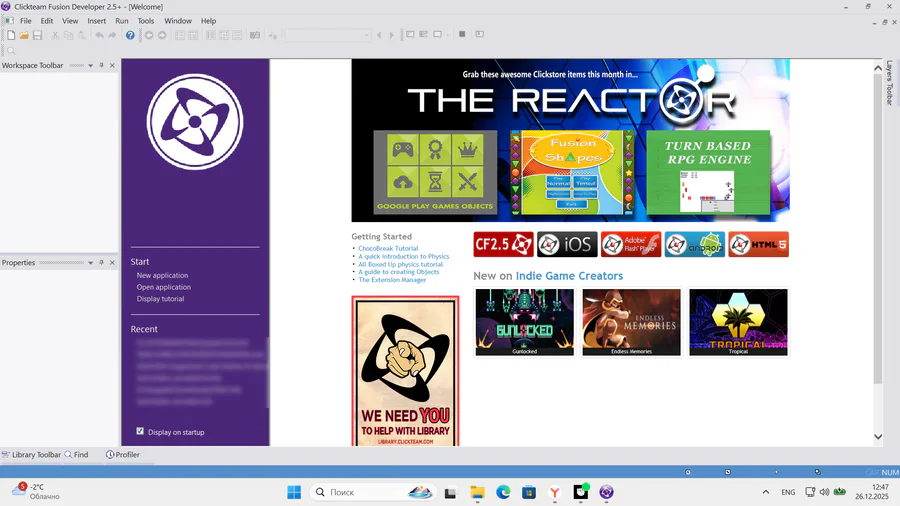Click the Undo arrow toolbar icon
The image size is (900, 506).
pyautogui.click(x=99, y=36)
